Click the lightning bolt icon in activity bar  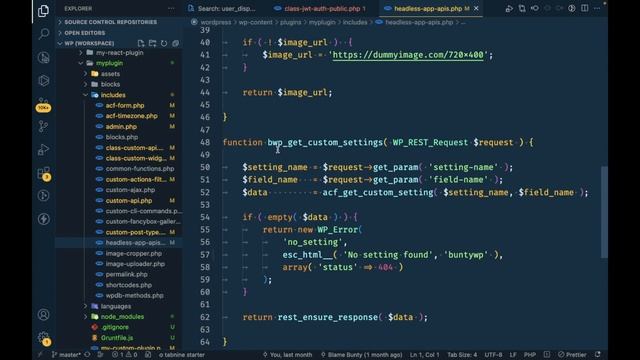click(x=43, y=219)
